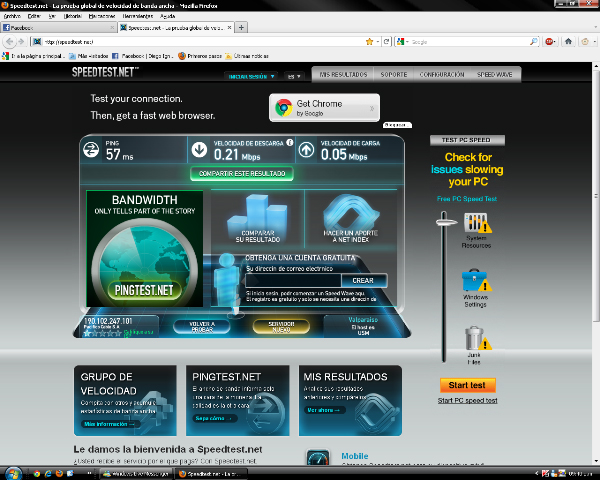
Task: Open the Más visitados bookmark
Action: click(89, 56)
